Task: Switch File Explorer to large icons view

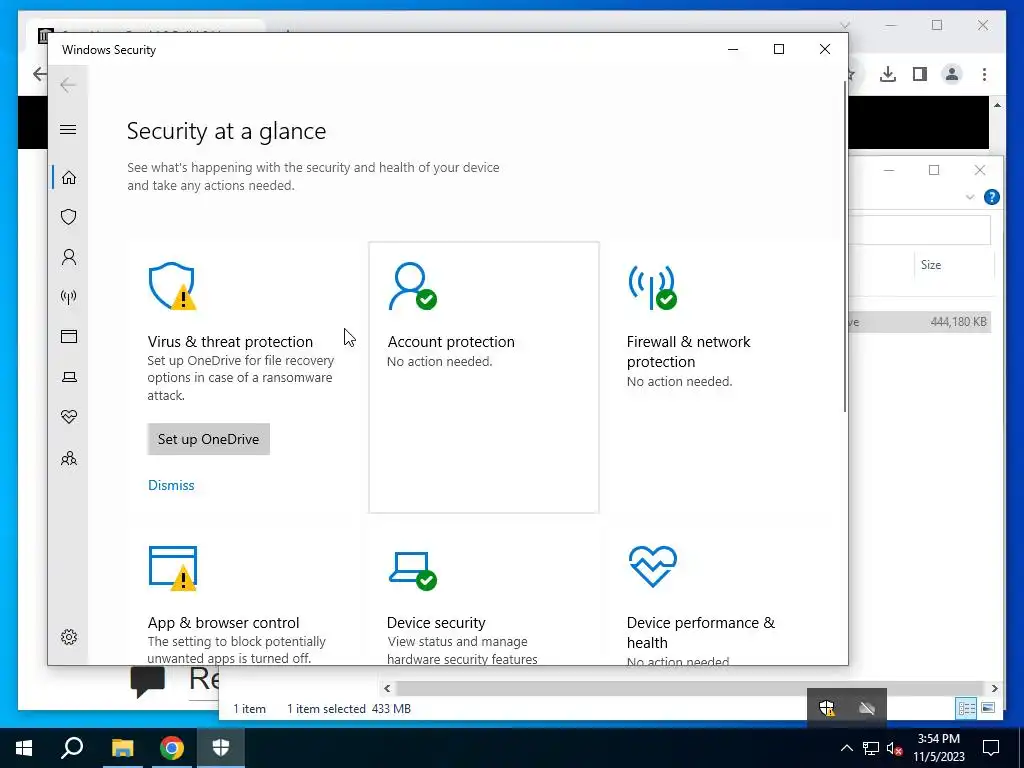Action: coord(987,708)
